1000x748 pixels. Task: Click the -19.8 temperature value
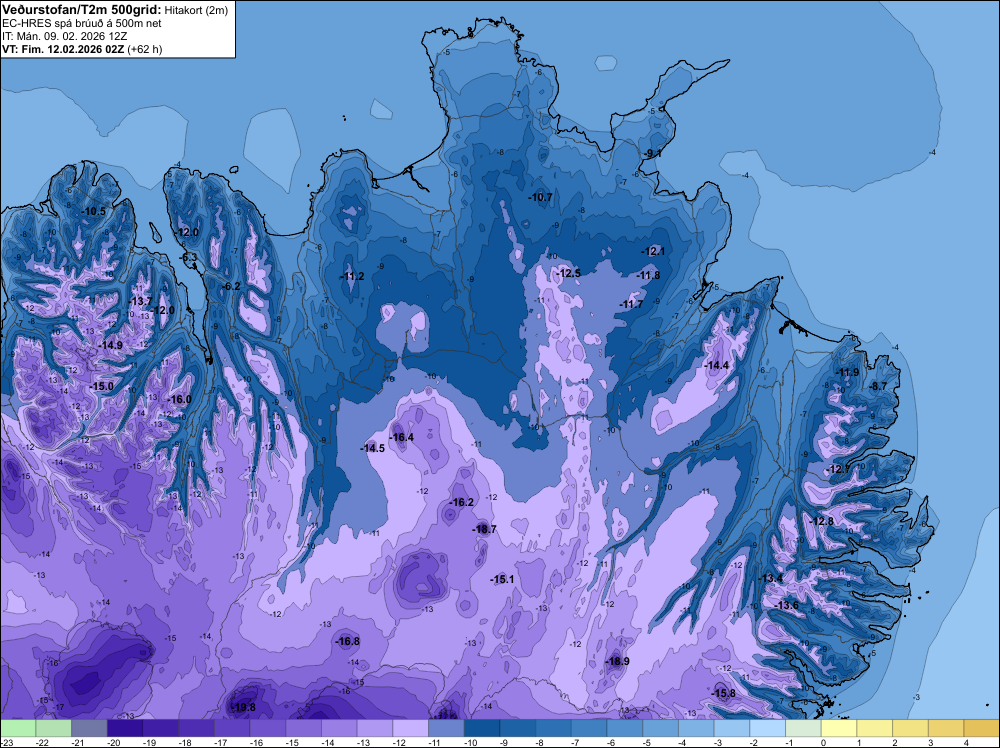click(243, 708)
